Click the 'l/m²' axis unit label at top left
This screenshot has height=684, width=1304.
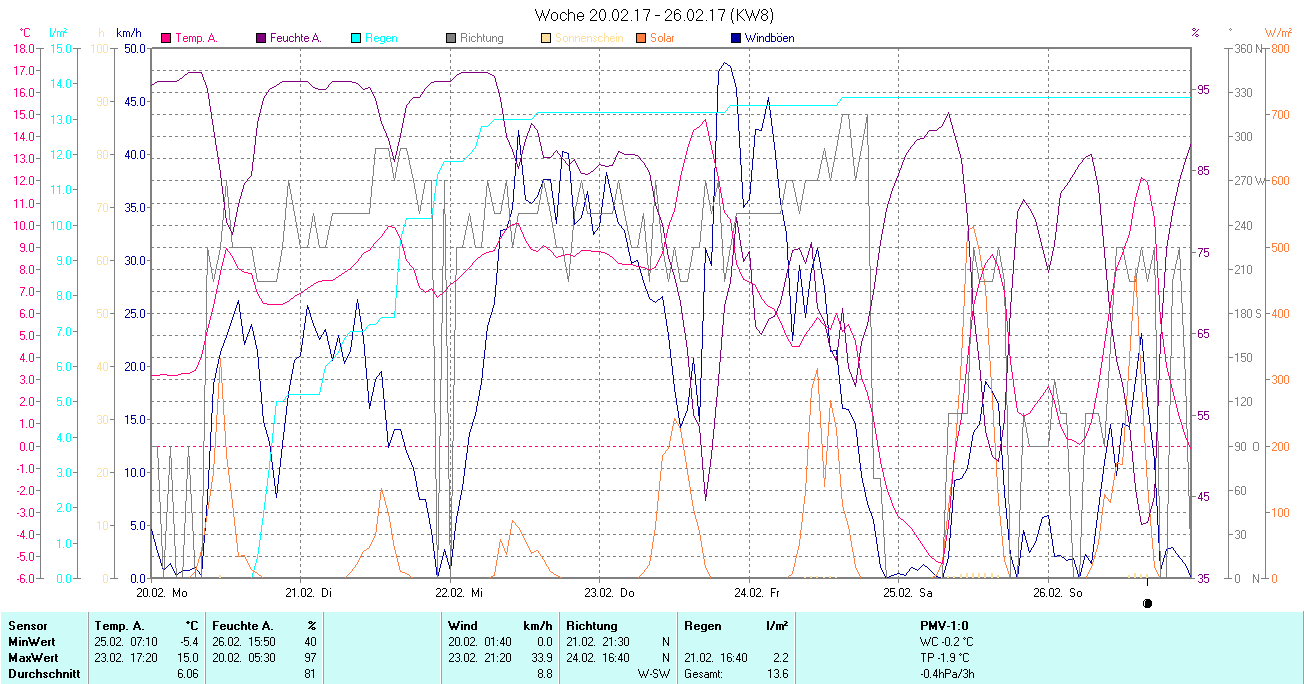click(58, 33)
